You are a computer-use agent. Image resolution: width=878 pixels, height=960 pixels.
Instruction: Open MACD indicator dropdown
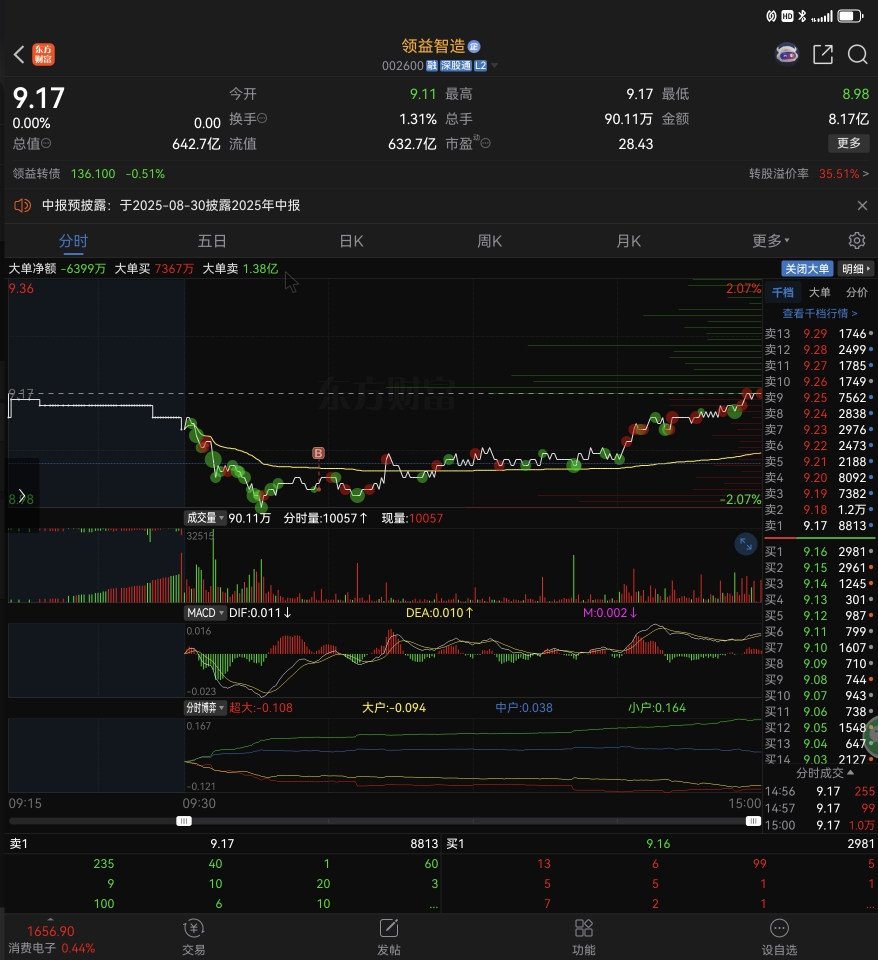205,613
